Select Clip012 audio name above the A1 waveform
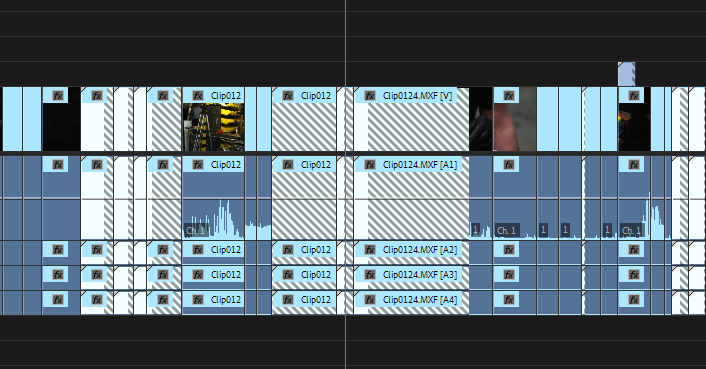 226,165
